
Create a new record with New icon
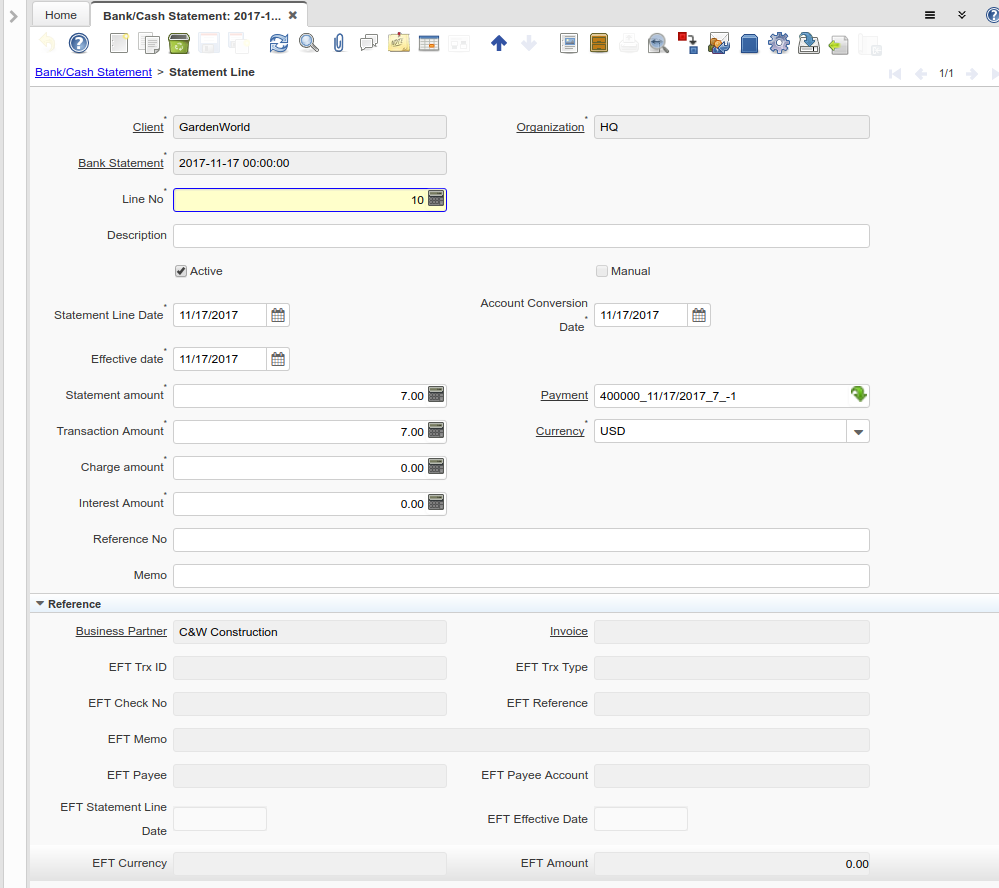point(119,43)
